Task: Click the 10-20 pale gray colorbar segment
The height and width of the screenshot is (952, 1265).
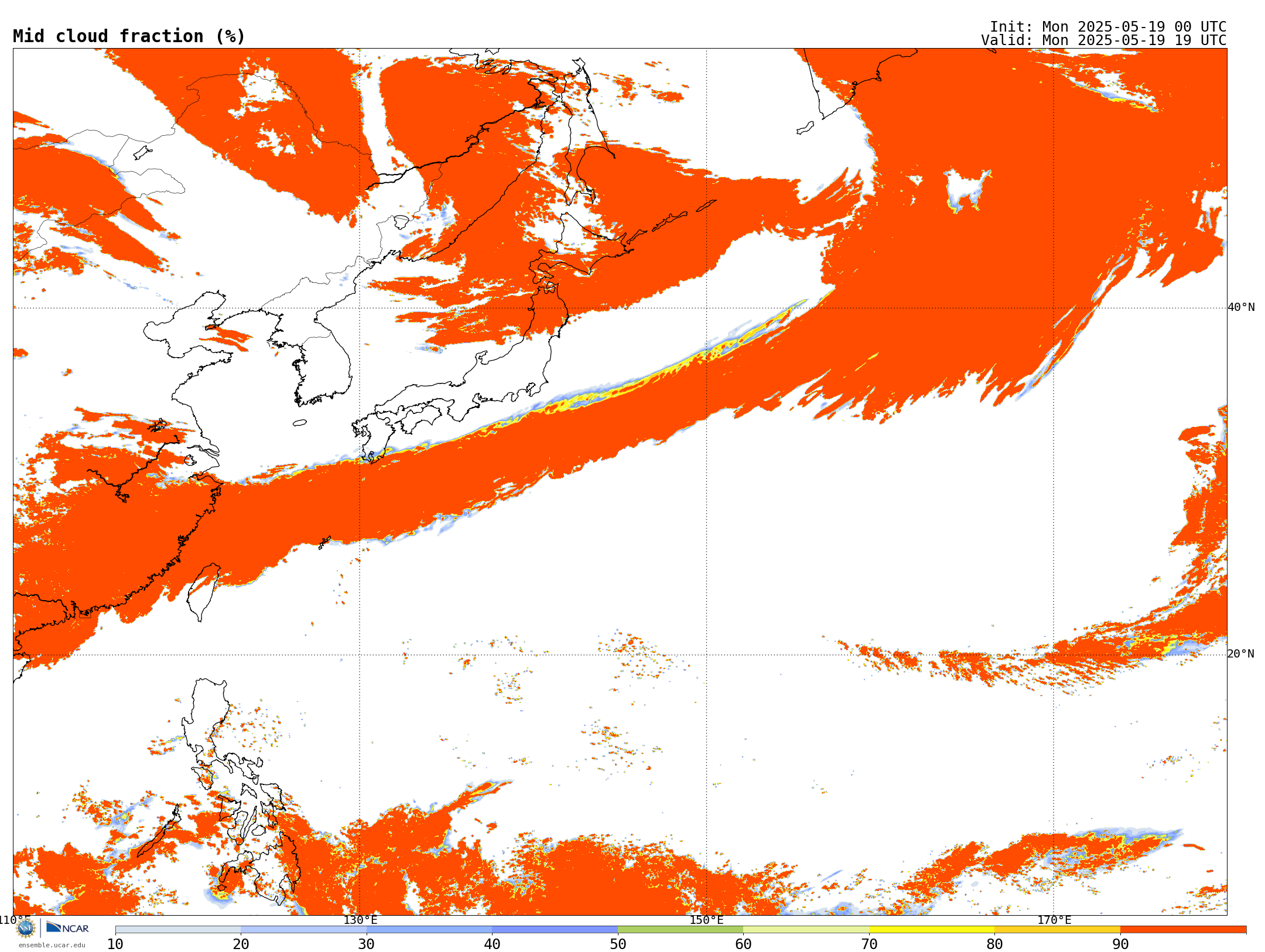Action: (x=178, y=930)
